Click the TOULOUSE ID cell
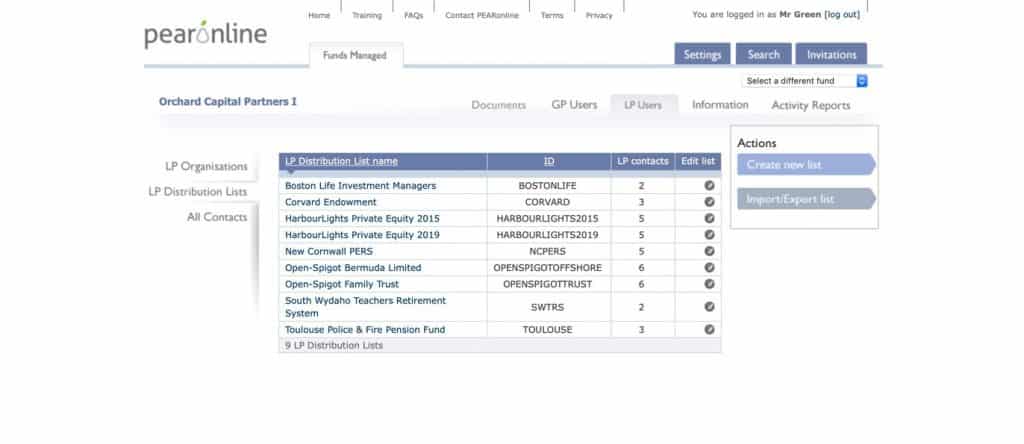The width and height of the screenshot is (1024, 444). pyautogui.click(x=547, y=329)
